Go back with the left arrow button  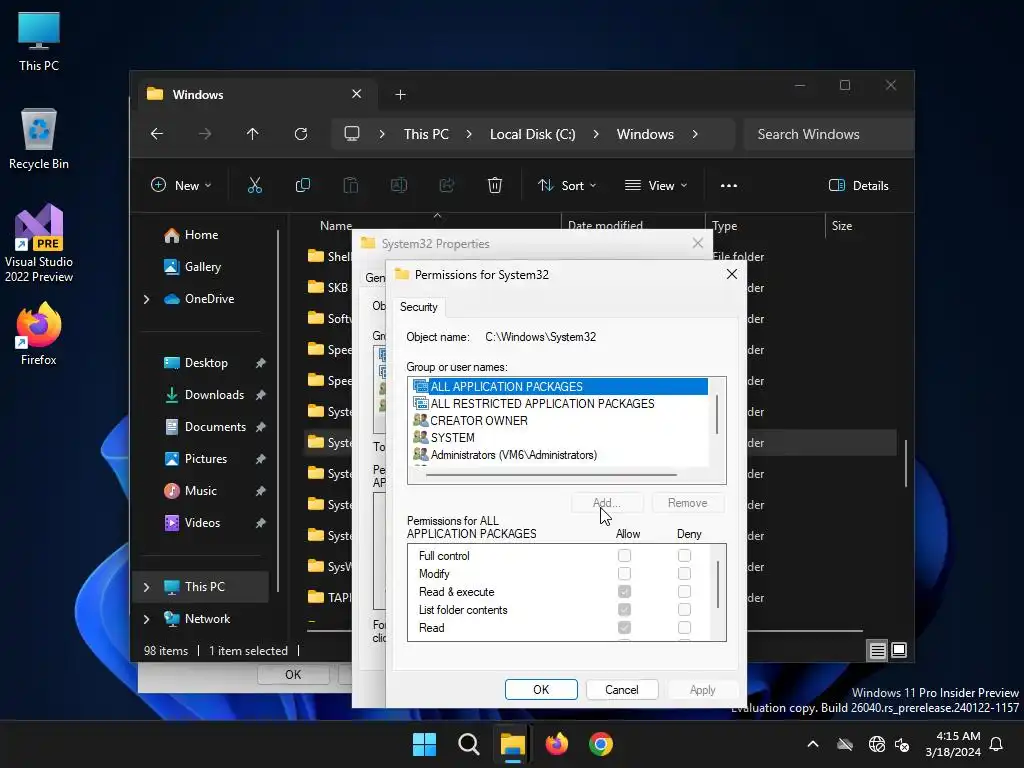[157, 134]
